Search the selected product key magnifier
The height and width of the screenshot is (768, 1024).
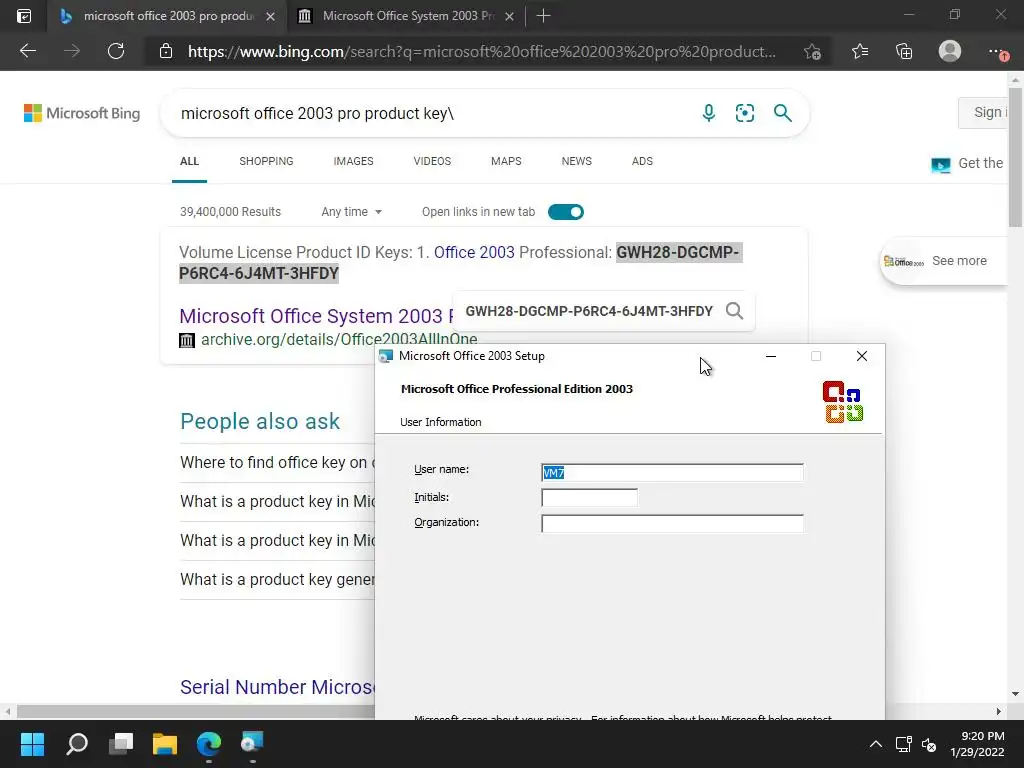click(735, 311)
